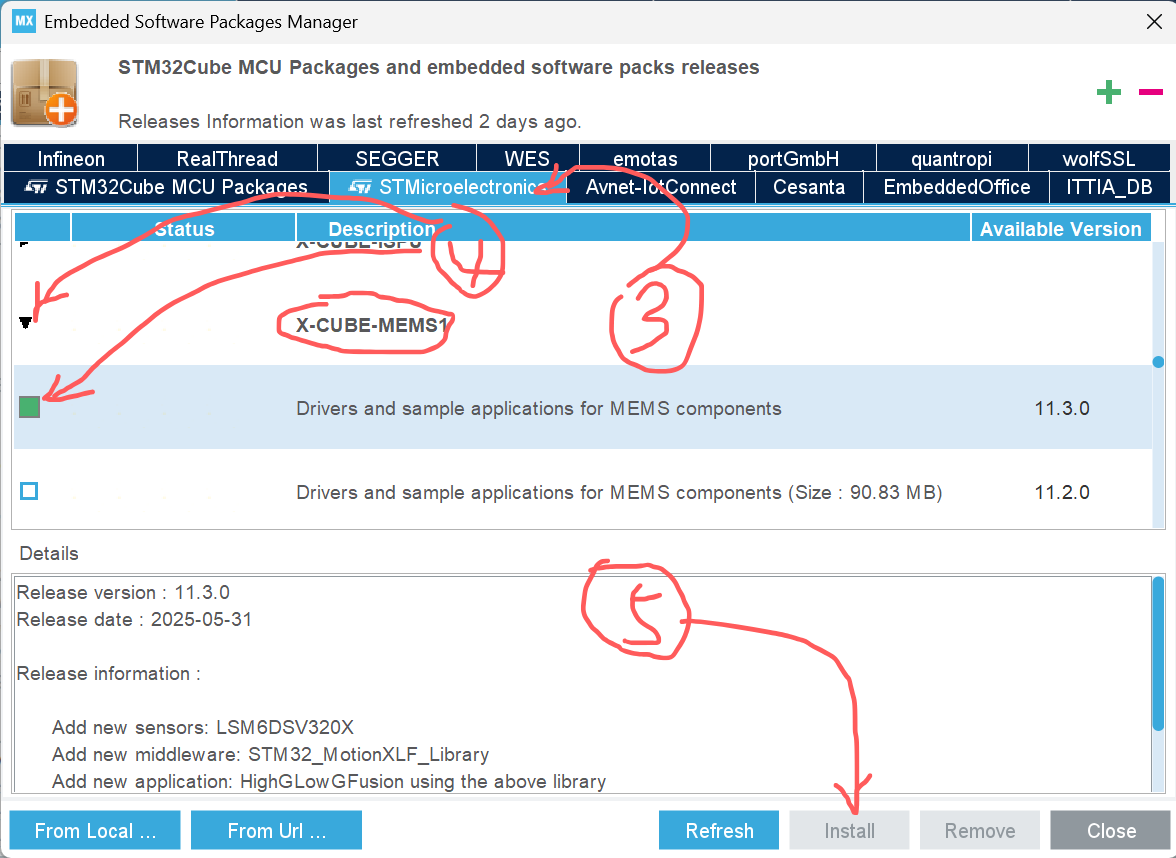Open the Infineon tab
The image size is (1176, 858).
[x=70, y=158]
